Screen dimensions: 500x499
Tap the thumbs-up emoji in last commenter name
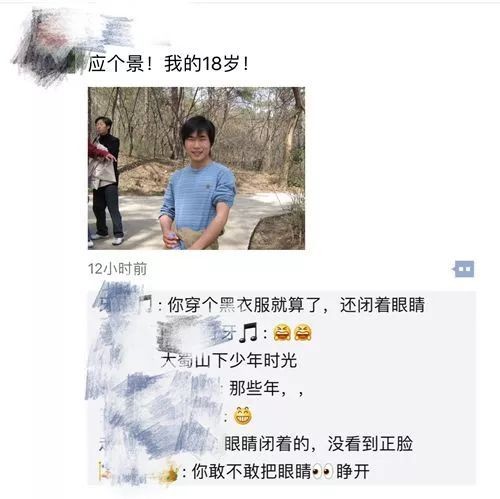pyautogui.click(x=171, y=471)
